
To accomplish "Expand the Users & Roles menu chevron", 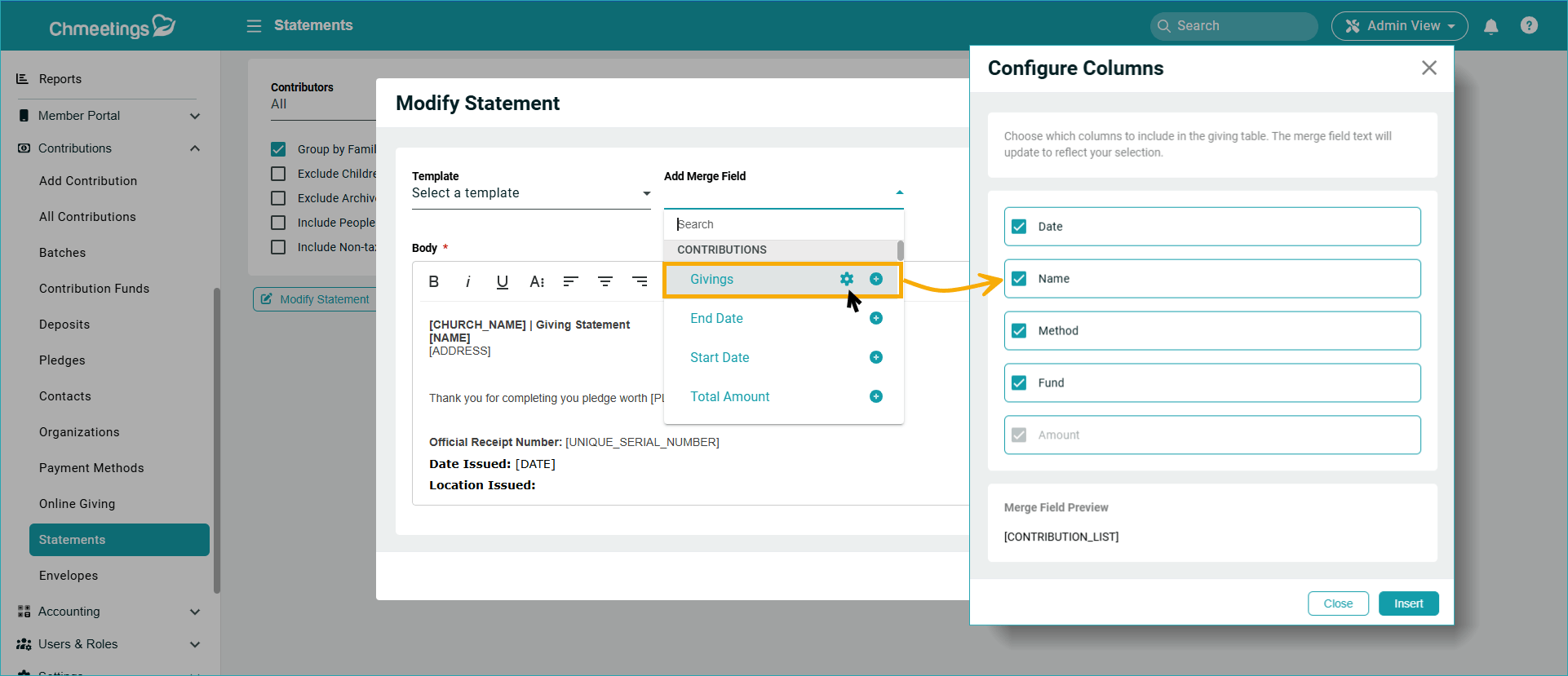I will coord(195,644).
